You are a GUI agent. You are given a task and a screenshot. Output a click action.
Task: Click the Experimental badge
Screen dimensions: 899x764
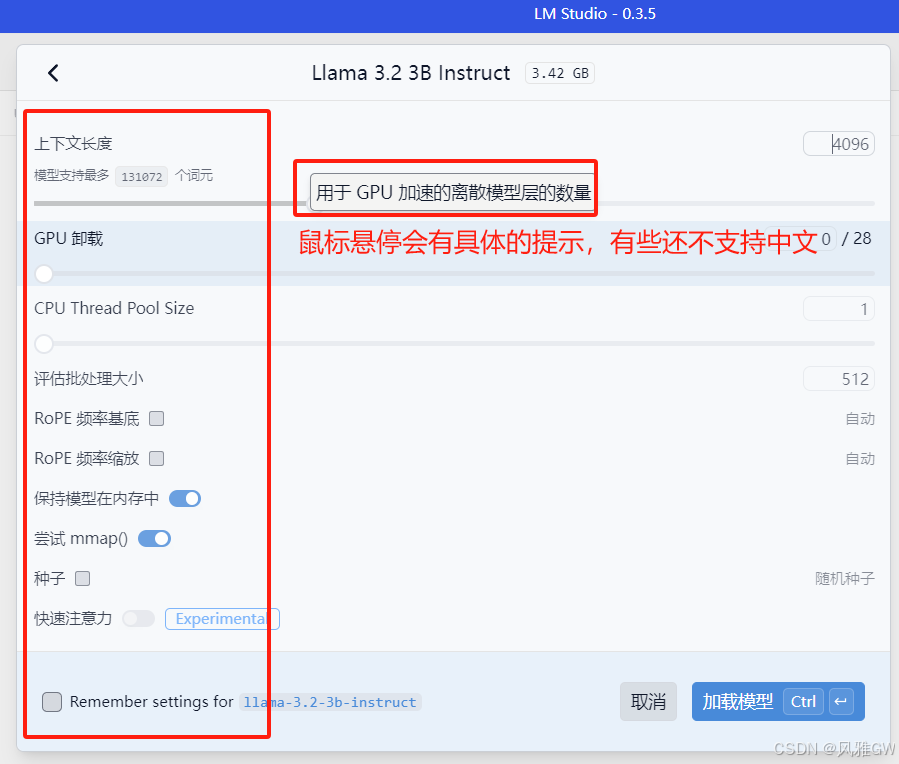[x=222, y=619]
